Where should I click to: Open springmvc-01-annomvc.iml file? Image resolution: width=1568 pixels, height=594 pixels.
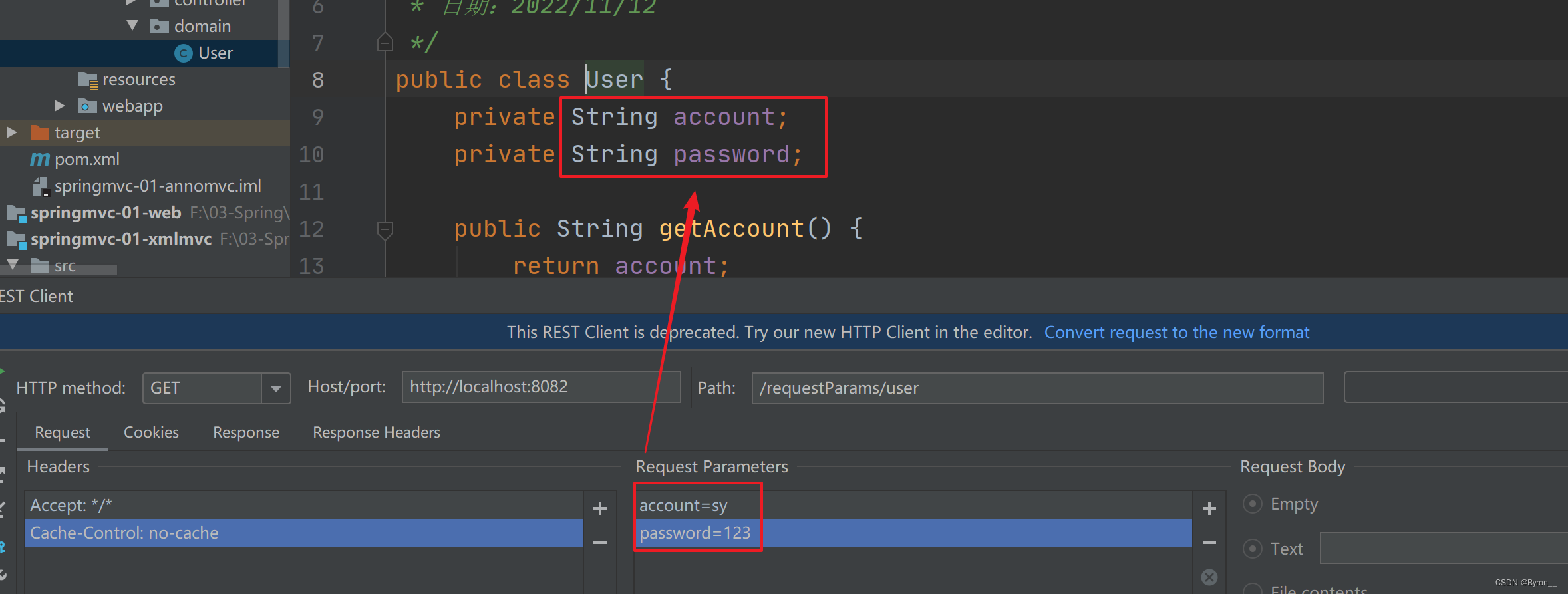point(158,186)
